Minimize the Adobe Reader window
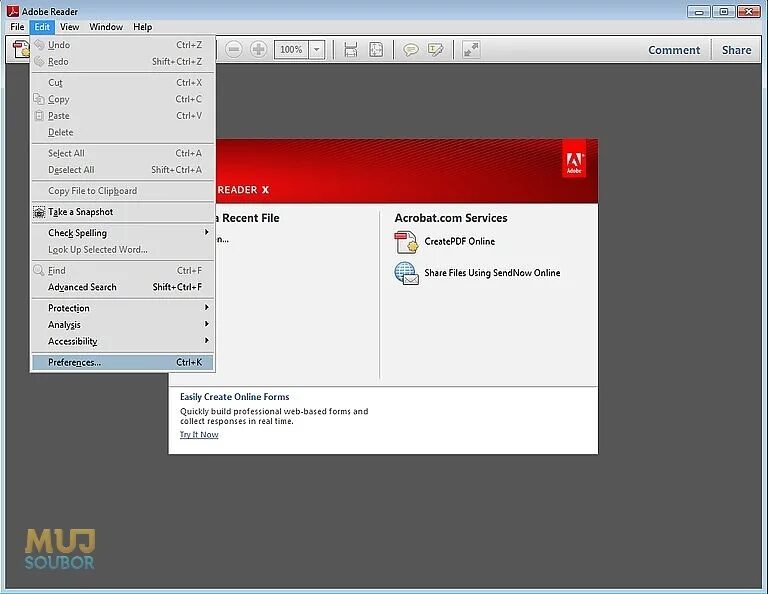Image resolution: width=768 pixels, height=594 pixels. point(699,11)
